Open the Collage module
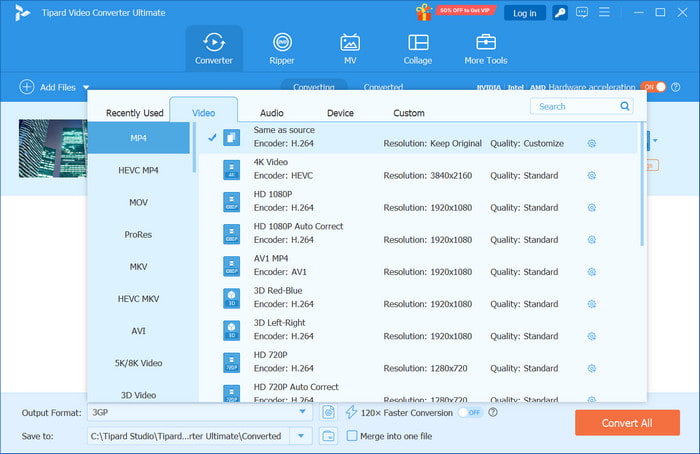Viewport: 700px width, 454px height. 418,48
